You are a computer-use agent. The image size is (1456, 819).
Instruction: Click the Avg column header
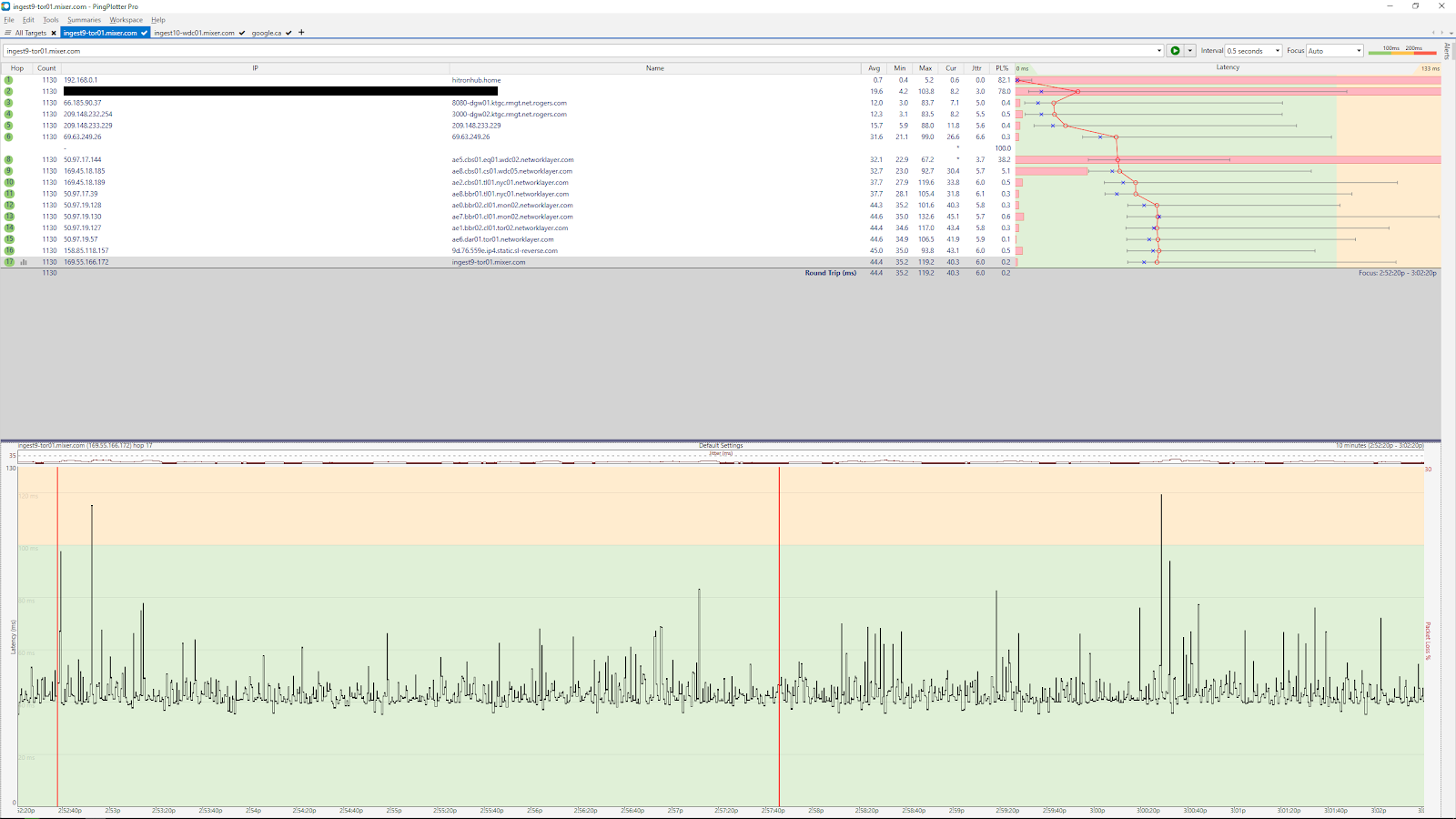click(875, 68)
